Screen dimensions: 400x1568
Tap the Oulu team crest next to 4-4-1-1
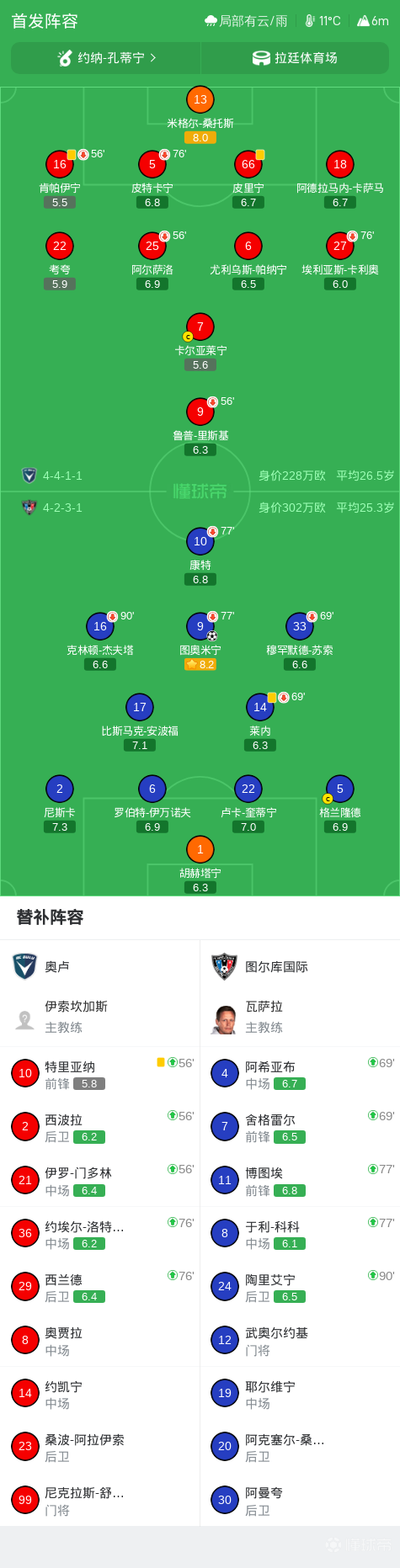click(29, 476)
